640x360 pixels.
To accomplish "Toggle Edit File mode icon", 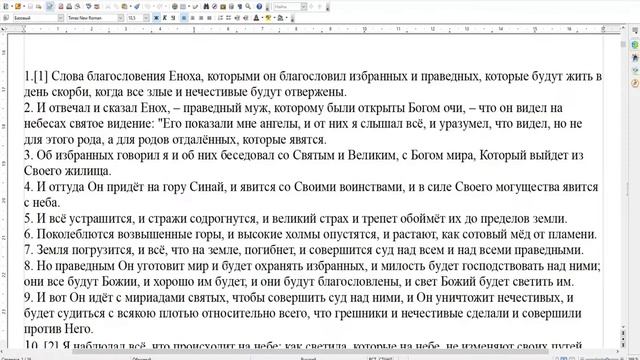I will [50, 7].
